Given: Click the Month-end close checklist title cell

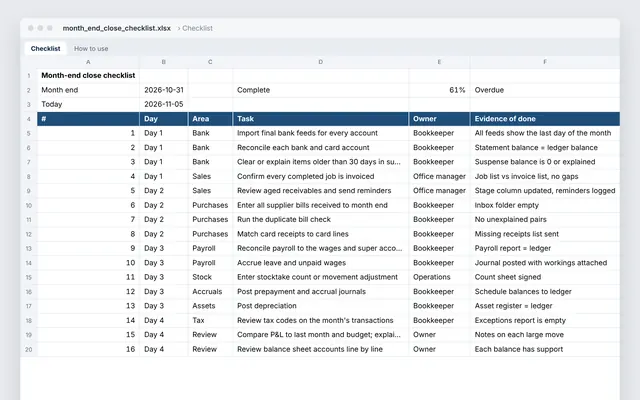Looking at the screenshot, I should pyautogui.click(x=88, y=76).
